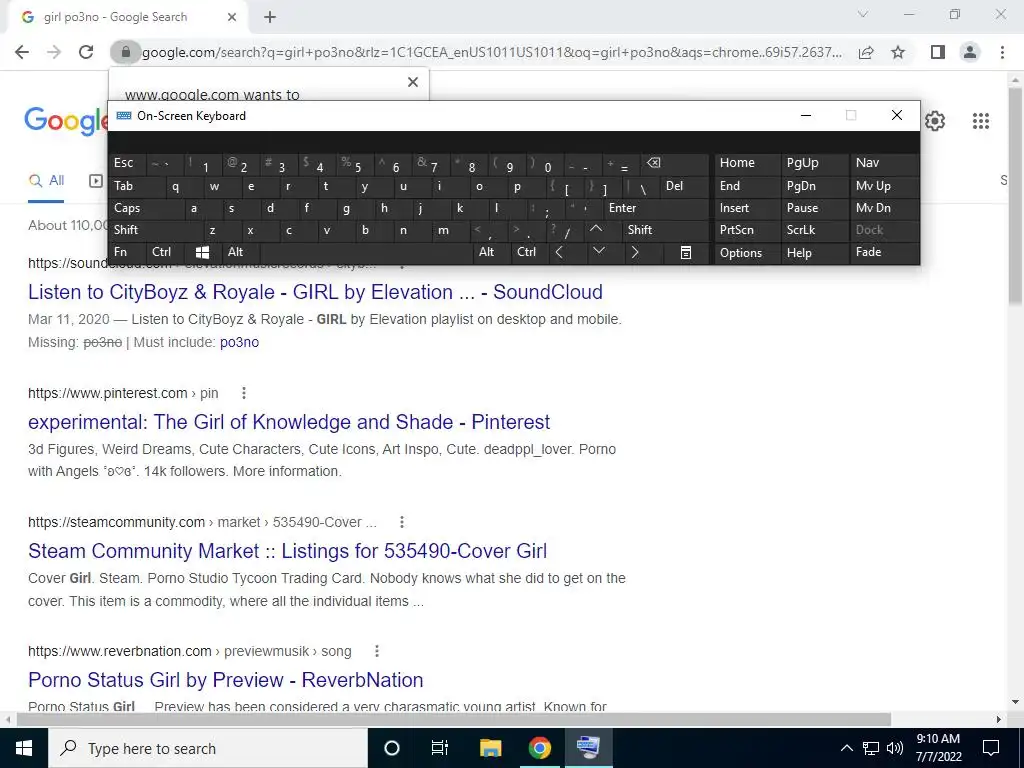
Task: Open the Windows notification center
Action: (x=991, y=748)
